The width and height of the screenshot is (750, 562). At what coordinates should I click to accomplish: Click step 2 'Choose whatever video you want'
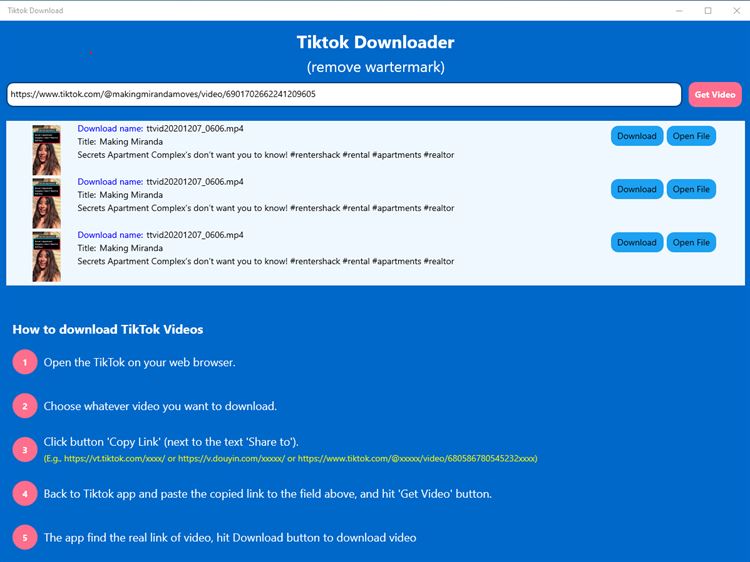160,406
